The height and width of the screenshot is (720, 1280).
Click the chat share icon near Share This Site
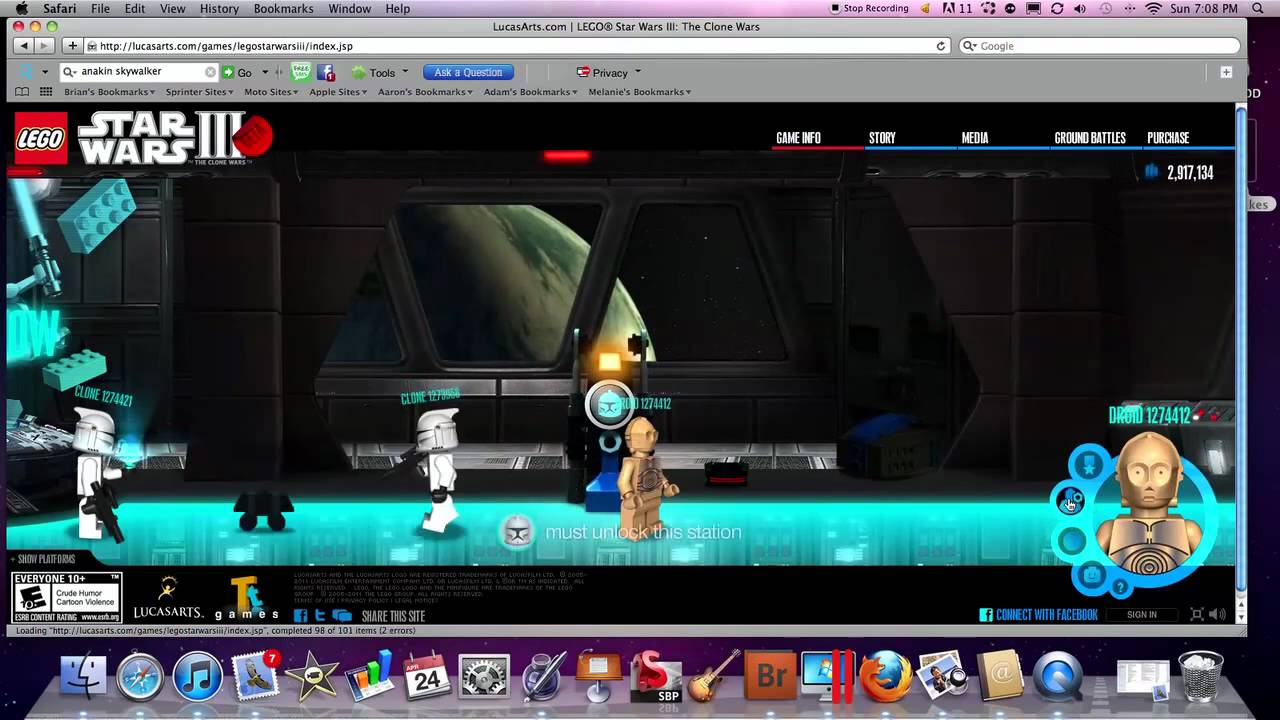(x=342, y=616)
